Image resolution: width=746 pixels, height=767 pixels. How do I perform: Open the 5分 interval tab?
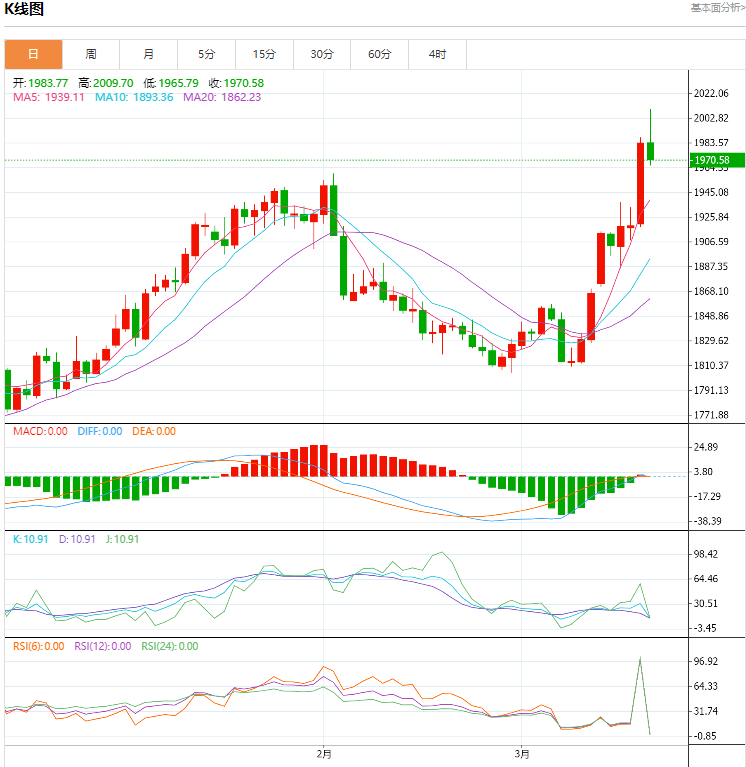tap(206, 54)
